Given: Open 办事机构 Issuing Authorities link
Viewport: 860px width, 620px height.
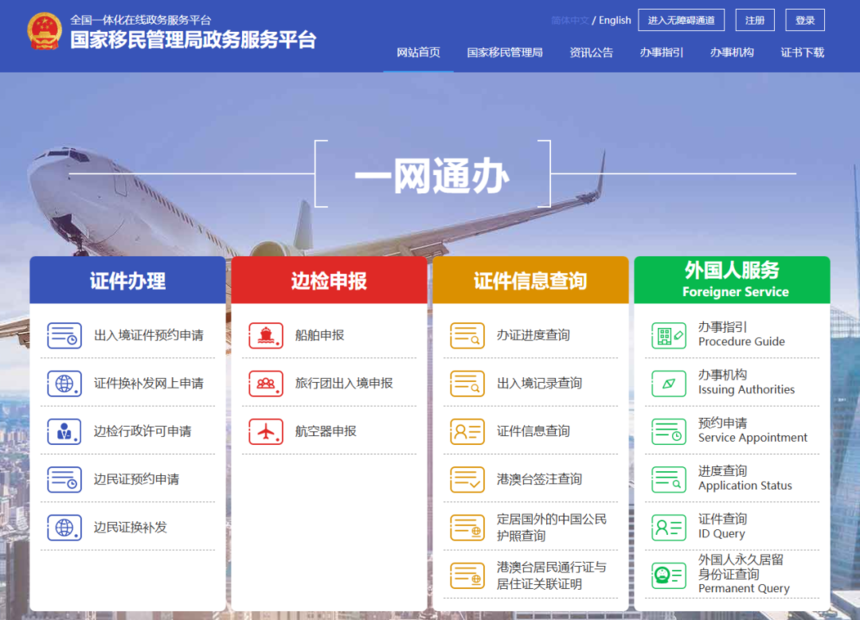Looking at the screenshot, I should pyautogui.click(x=746, y=382).
